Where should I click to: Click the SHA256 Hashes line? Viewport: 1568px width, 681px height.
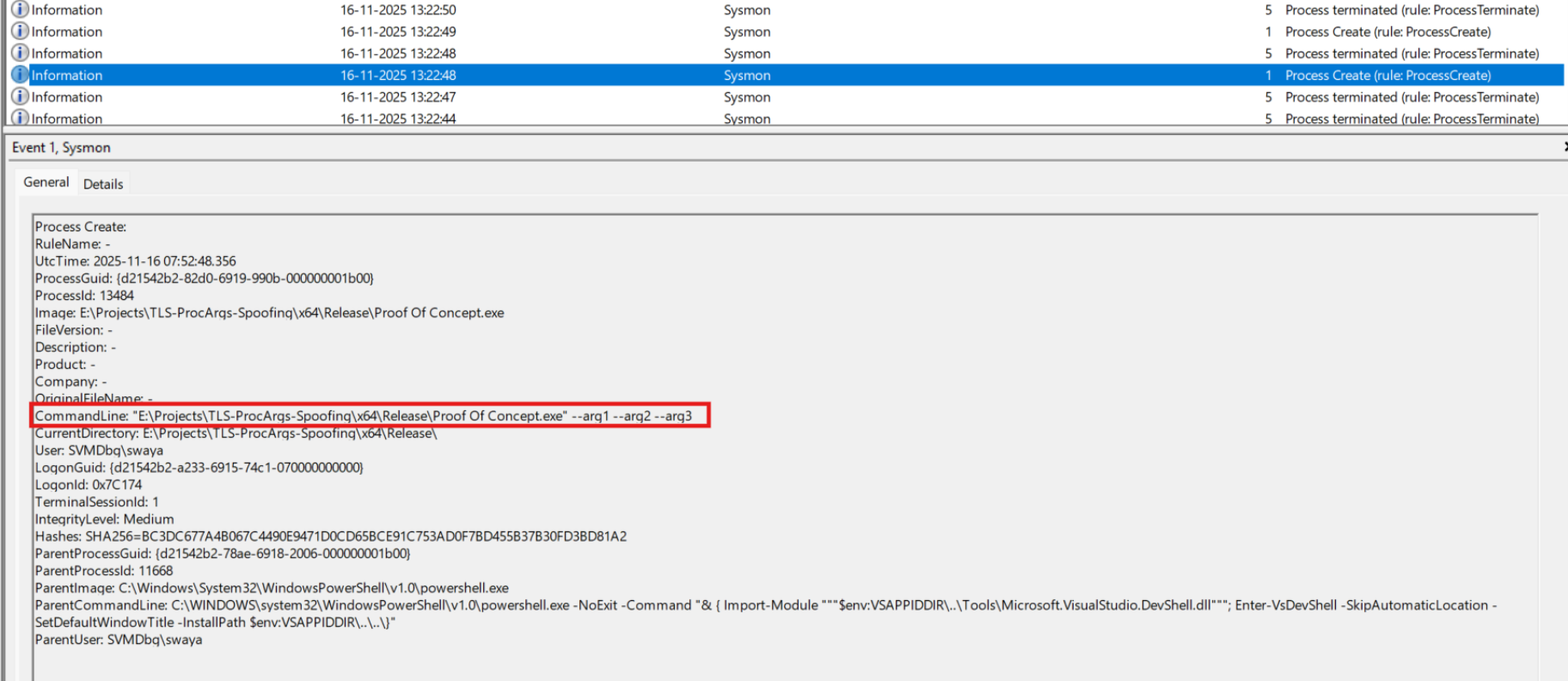(x=331, y=537)
